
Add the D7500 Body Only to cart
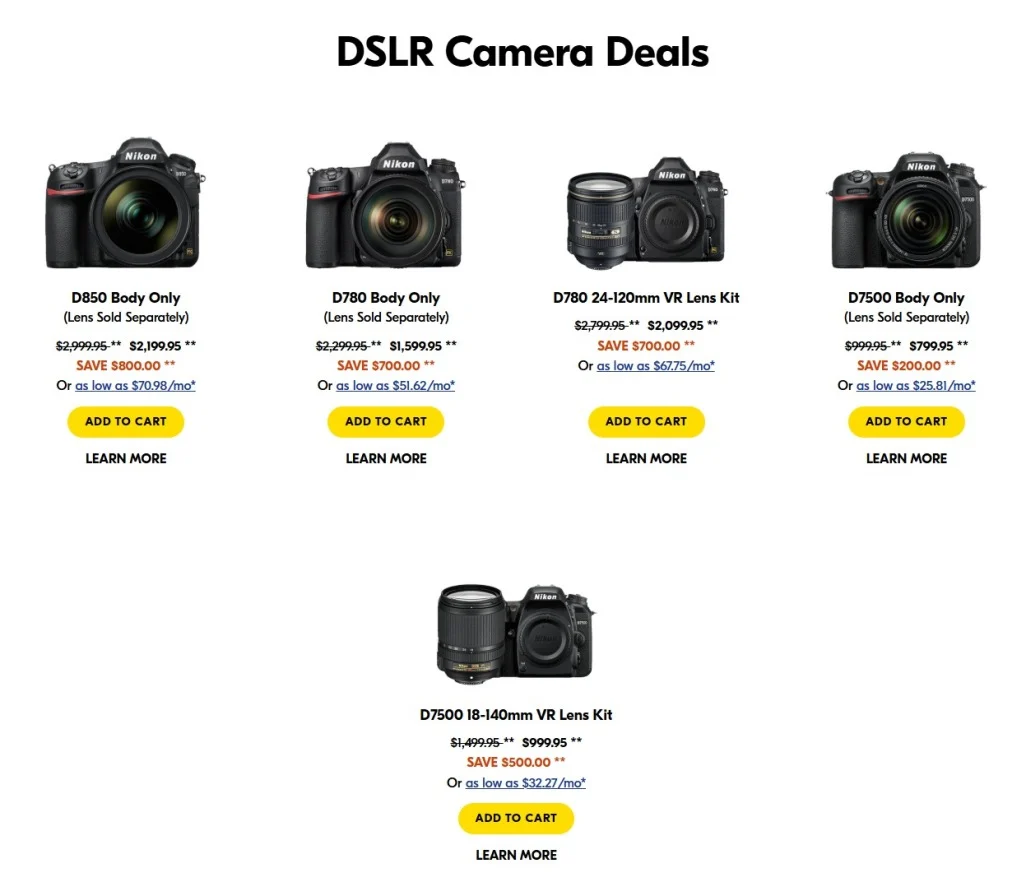click(x=906, y=421)
